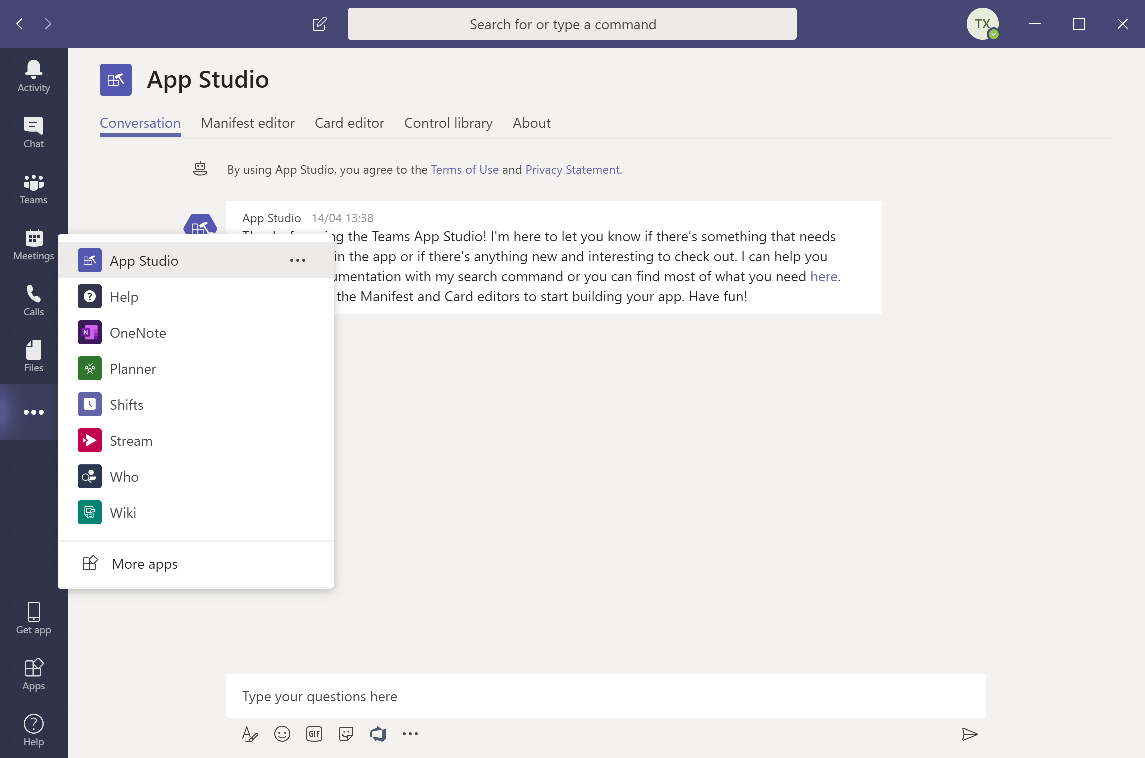Image resolution: width=1145 pixels, height=758 pixels.
Task: Open more compose options ellipsis
Action: pos(410,734)
